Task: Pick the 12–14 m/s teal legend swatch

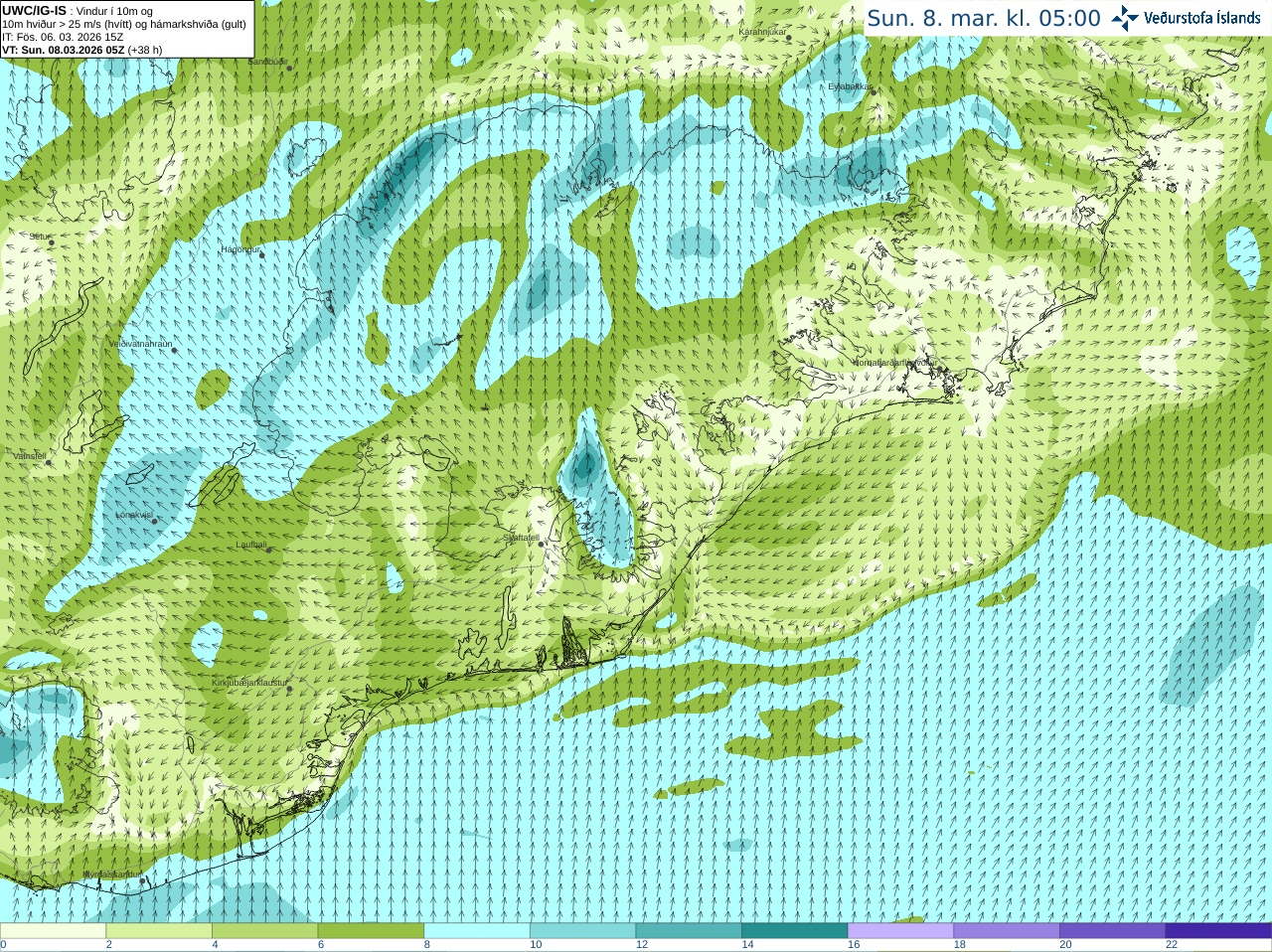Action: pos(689,931)
